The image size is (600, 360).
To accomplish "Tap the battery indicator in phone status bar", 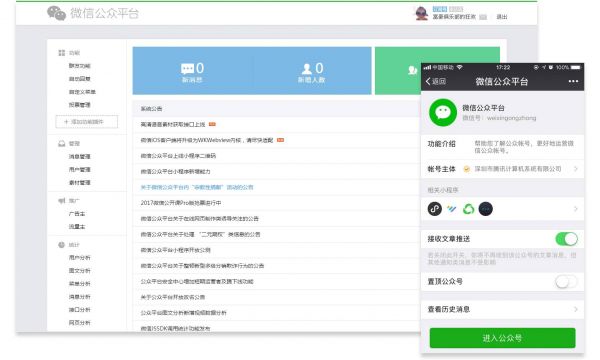I will point(576,67).
